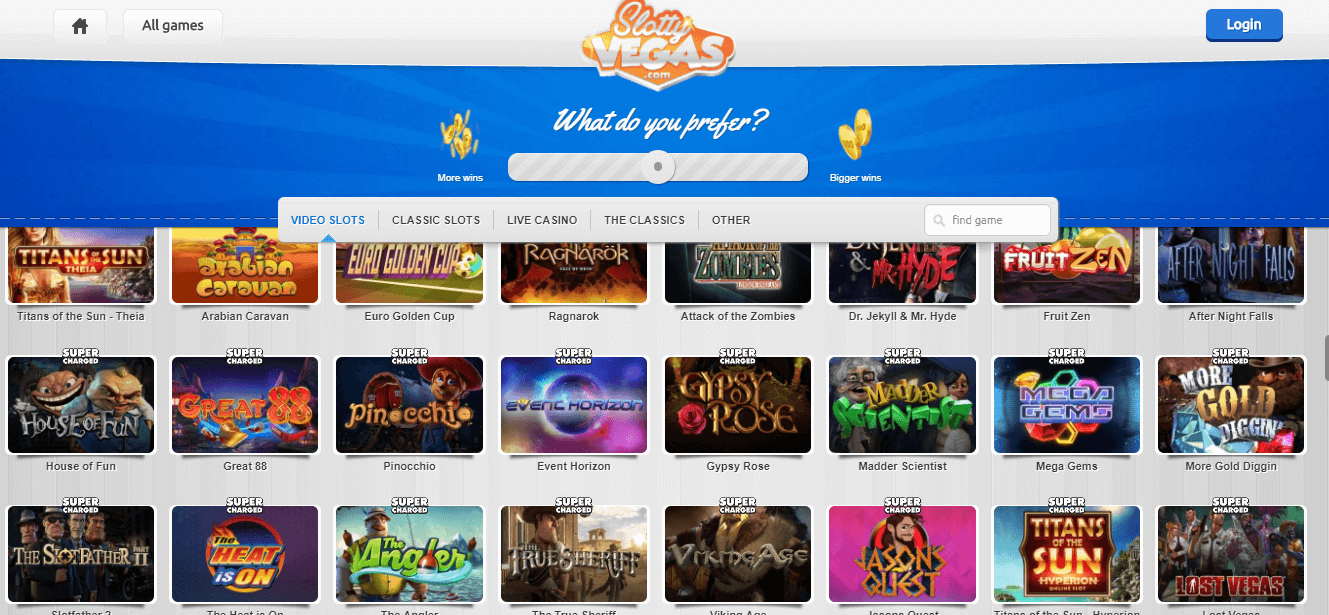
Task: Select the Jason's Quest thumbnail
Action: (x=903, y=554)
